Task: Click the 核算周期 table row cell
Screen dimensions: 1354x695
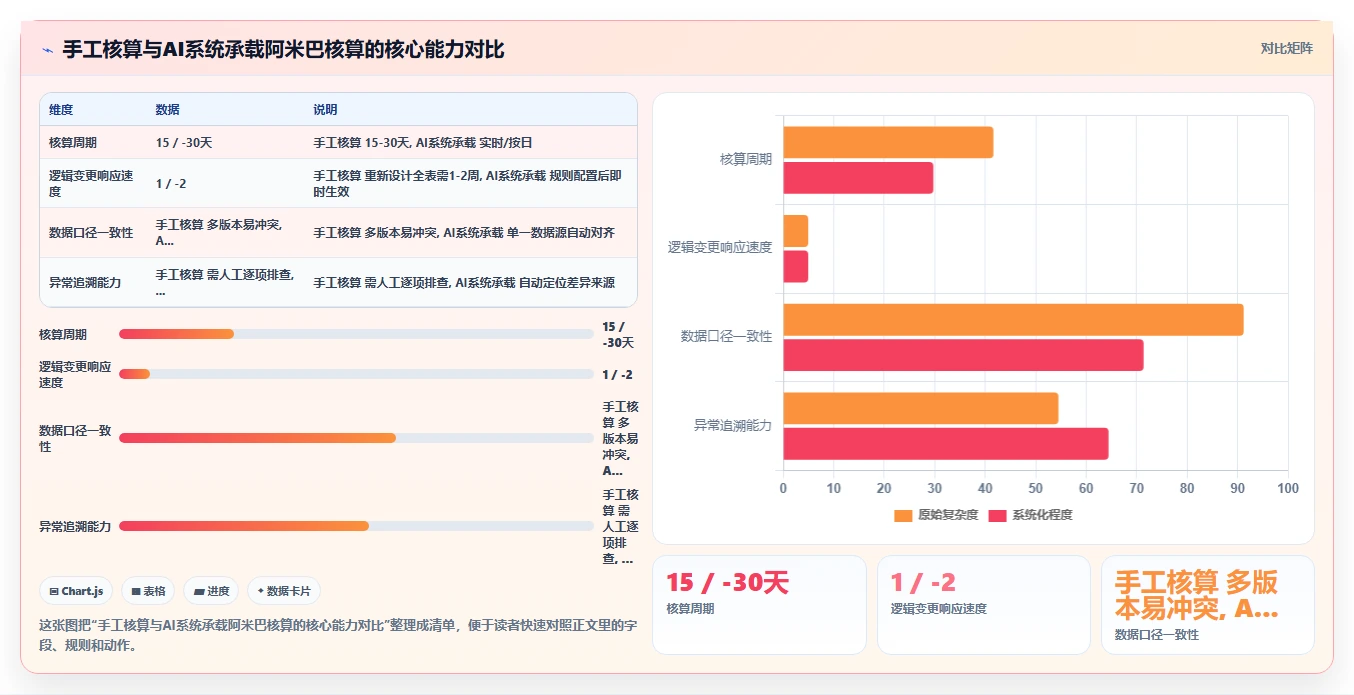Action: 73,143
